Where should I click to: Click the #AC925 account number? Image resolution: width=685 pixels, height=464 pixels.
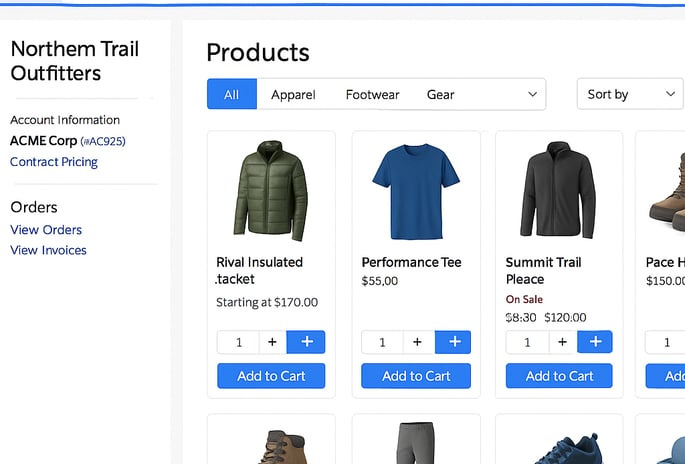pyautogui.click(x=103, y=141)
